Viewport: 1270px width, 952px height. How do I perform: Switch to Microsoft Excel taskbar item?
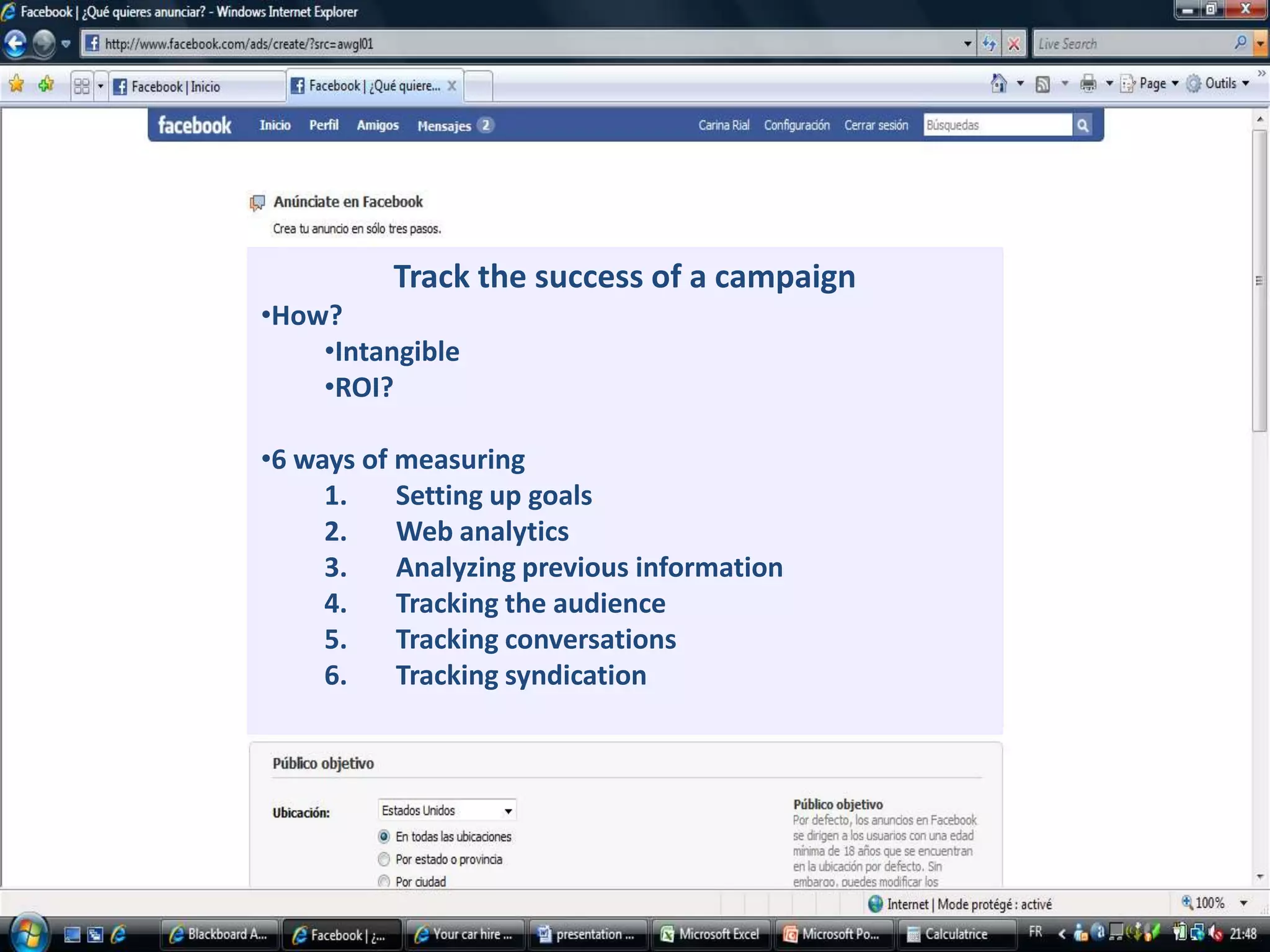point(710,934)
